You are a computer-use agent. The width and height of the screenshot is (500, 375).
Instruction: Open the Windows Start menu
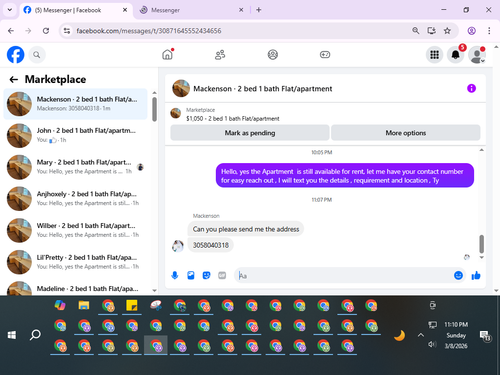(x=12, y=335)
